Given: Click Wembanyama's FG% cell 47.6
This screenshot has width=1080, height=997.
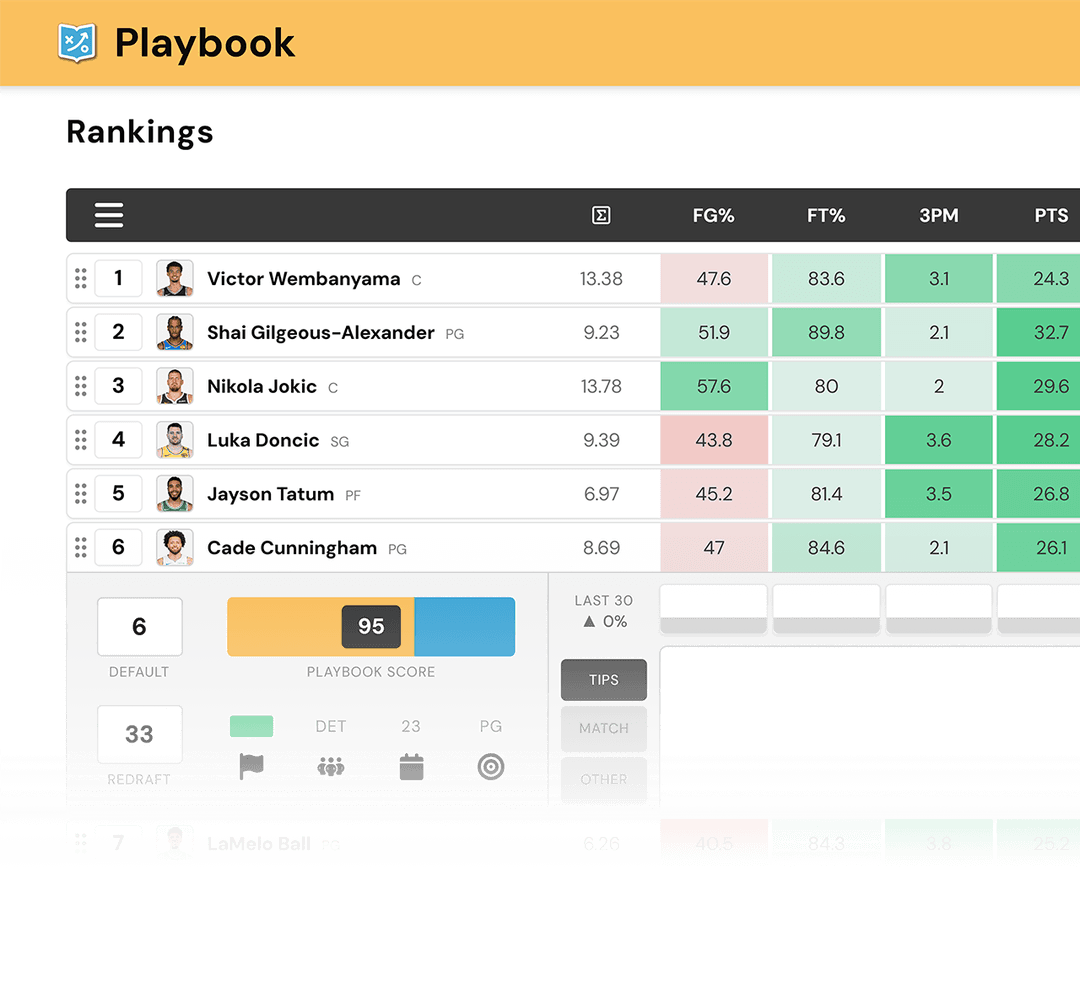Looking at the screenshot, I should 714,278.
